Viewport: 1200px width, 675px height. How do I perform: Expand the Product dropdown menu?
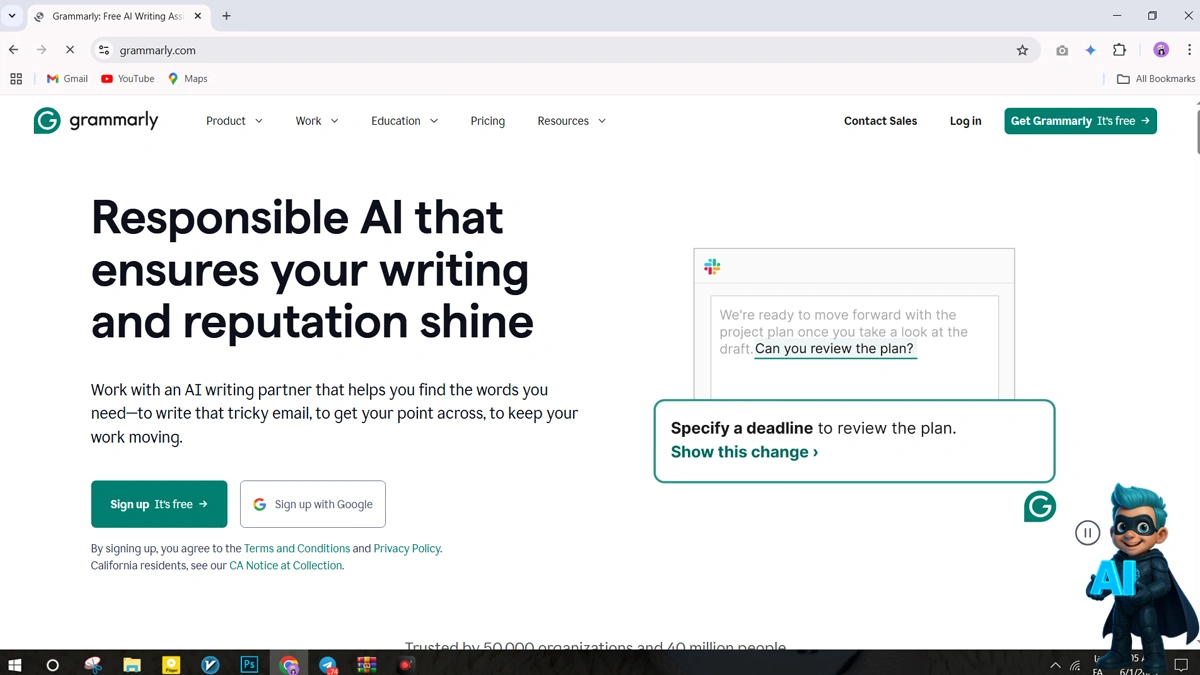[x=235, y=121]
